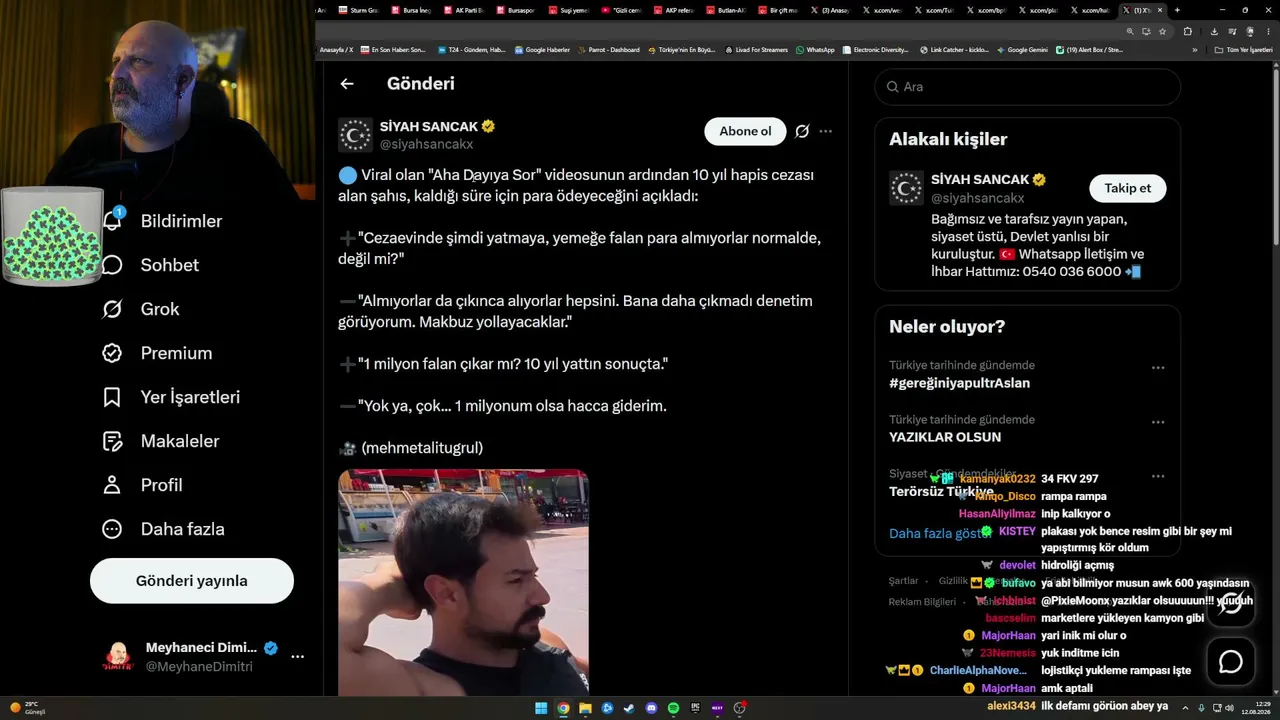Open Sohbet chat in the sidebar
Viewport: 1280px width, 720px height.
[151, 265]
